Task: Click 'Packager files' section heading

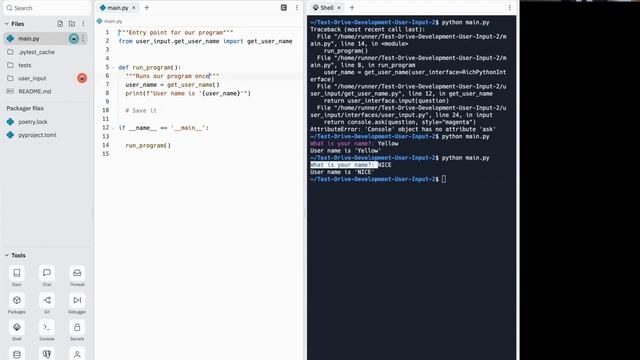Action: 25,108
